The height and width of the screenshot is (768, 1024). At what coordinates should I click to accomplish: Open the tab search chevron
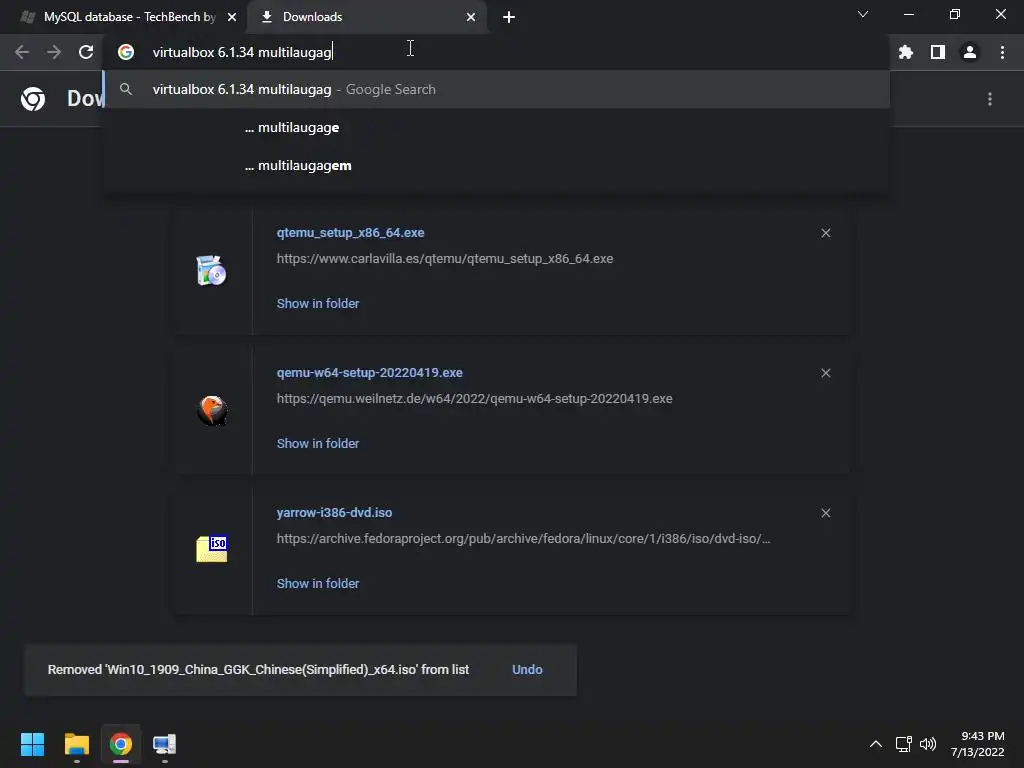click(863, 14)
